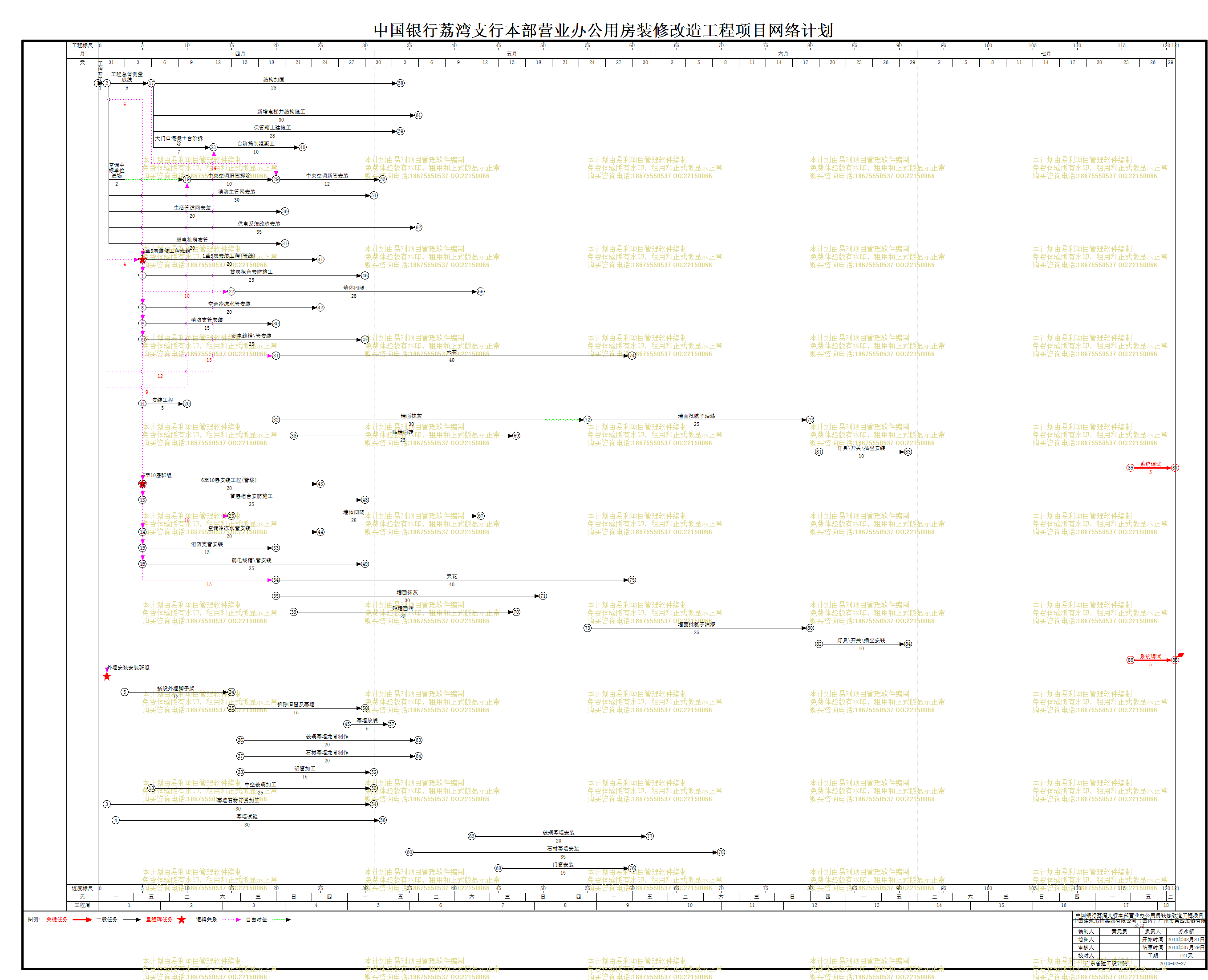Click the 幕墙放线 task label
This screenshot has width=1208, height=980.
click(367, 721)
